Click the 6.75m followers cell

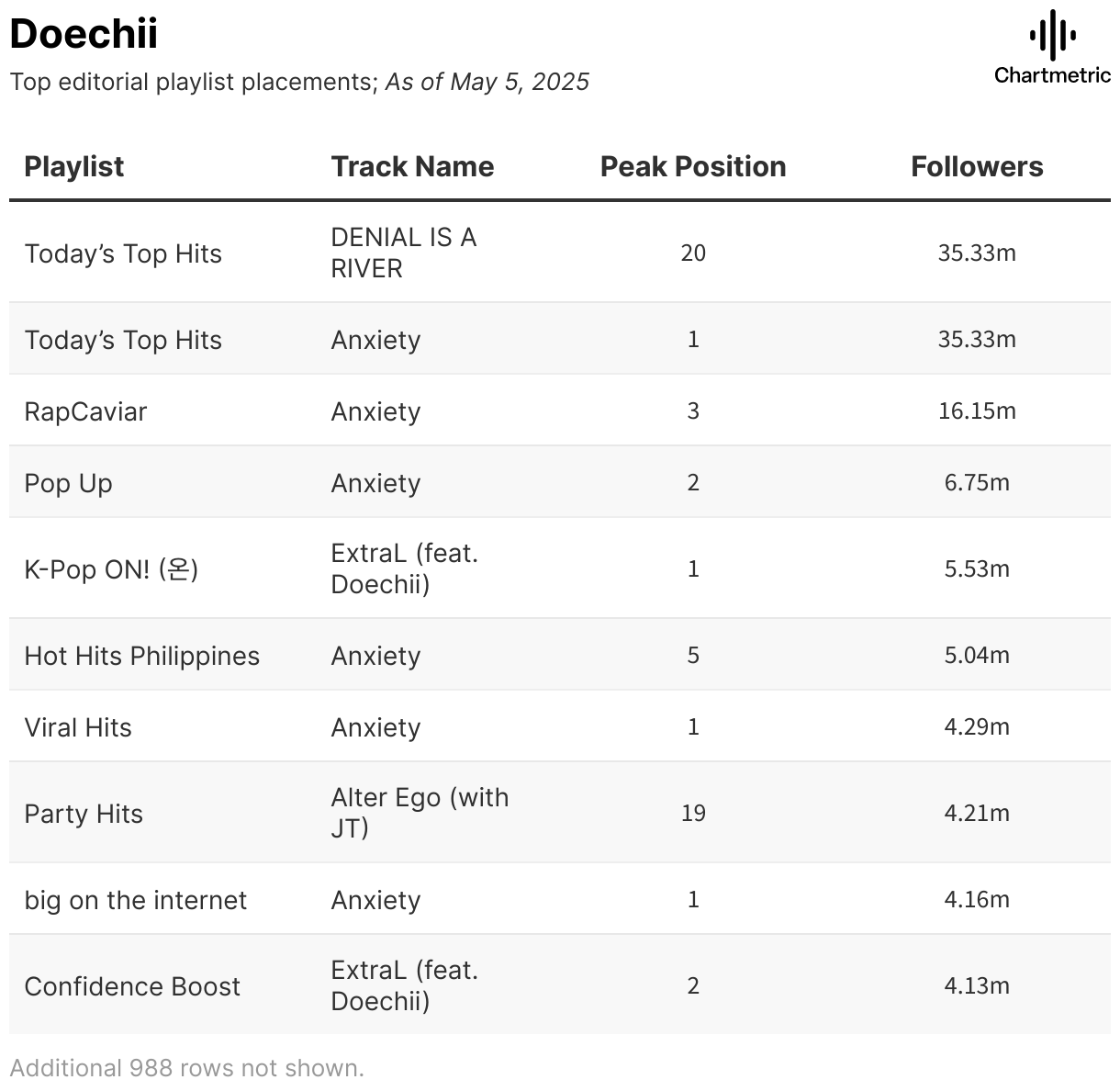click(x=977, y=482)
